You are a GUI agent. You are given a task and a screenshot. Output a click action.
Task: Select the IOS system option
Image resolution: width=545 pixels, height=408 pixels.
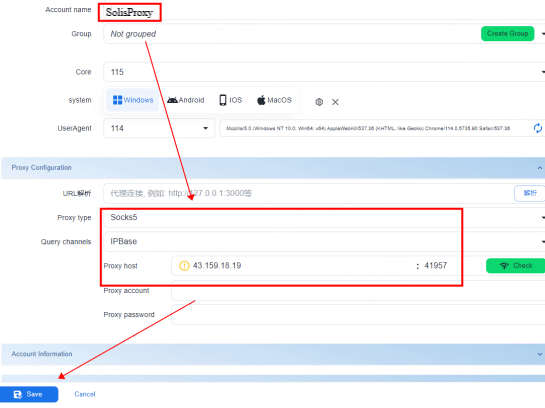click(x=230, y=100)
